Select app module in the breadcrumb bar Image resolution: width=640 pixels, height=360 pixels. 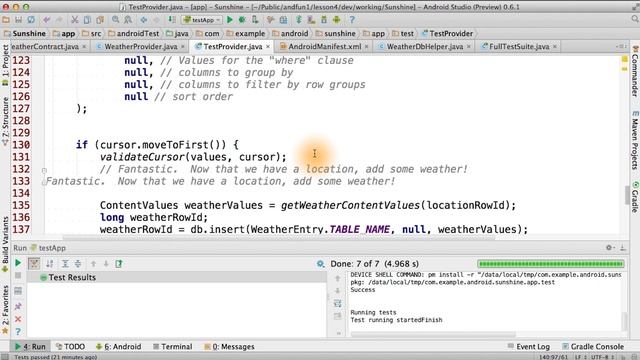64,33
